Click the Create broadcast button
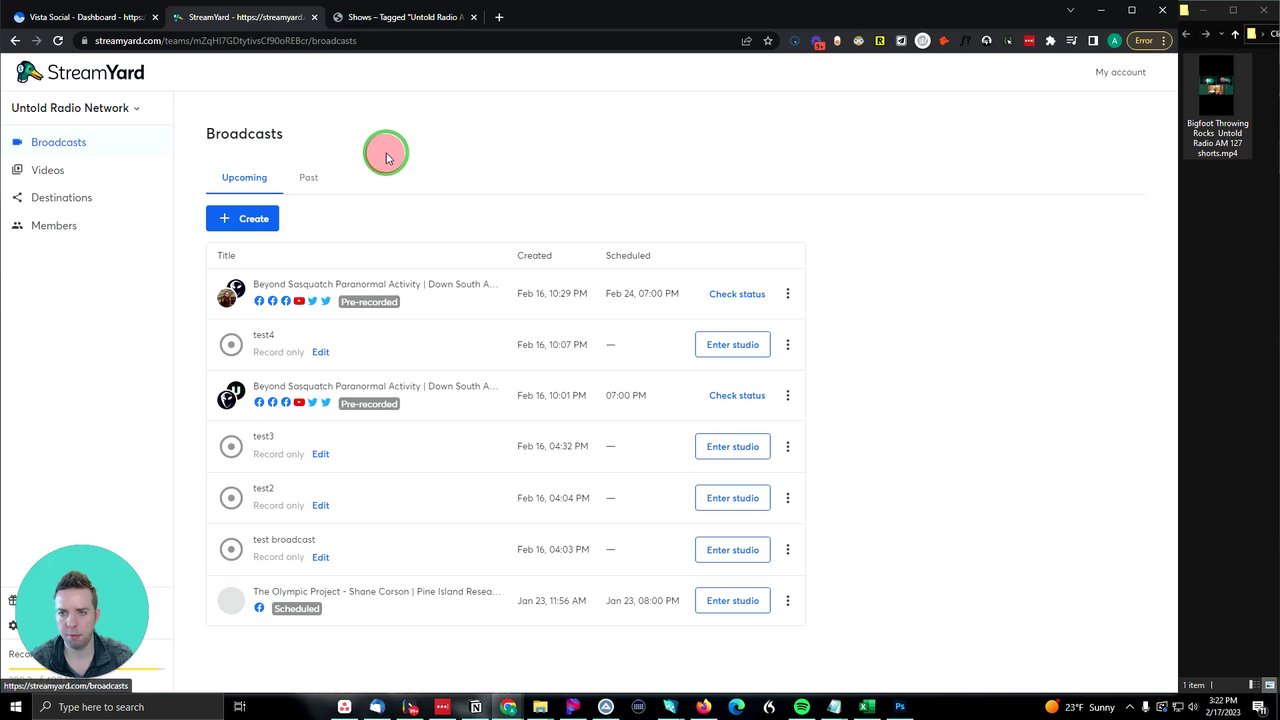 tap(242, 218)
